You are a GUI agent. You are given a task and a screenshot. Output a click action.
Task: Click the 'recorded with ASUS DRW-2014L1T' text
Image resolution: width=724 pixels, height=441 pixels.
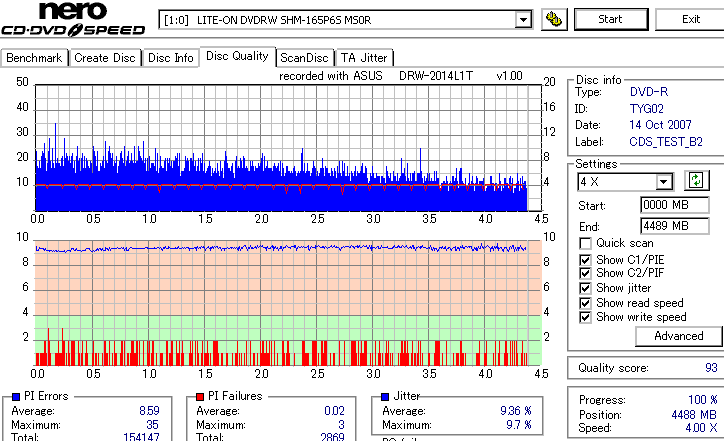[376, 76]
